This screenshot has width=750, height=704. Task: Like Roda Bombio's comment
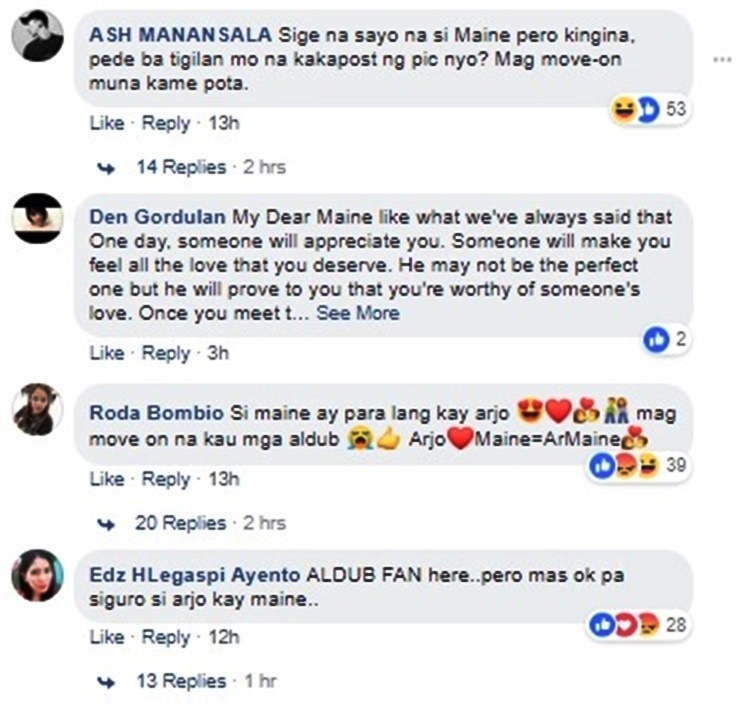pos(106,479)
